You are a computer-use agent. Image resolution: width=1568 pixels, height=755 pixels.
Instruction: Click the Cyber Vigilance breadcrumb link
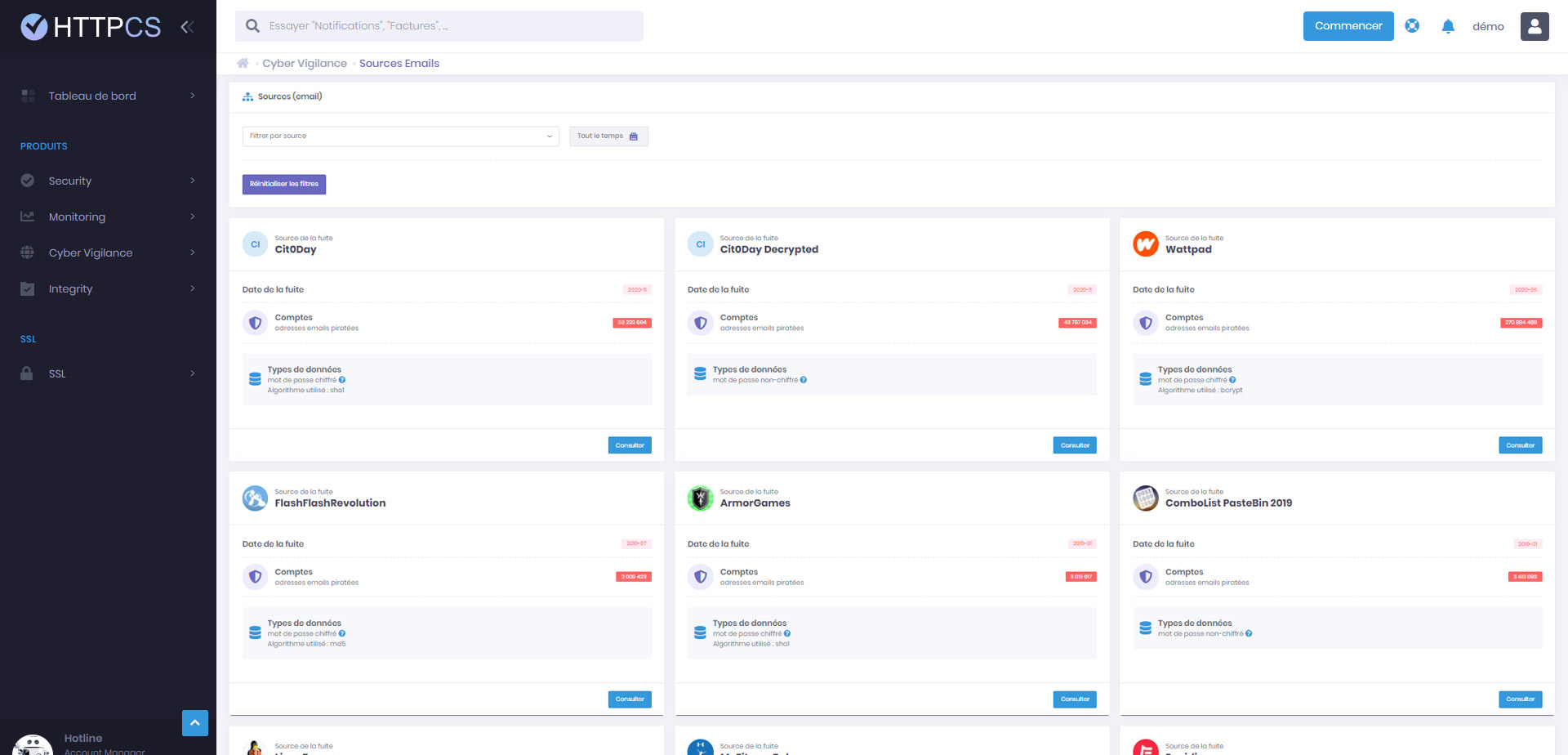(x=305, y=63)
